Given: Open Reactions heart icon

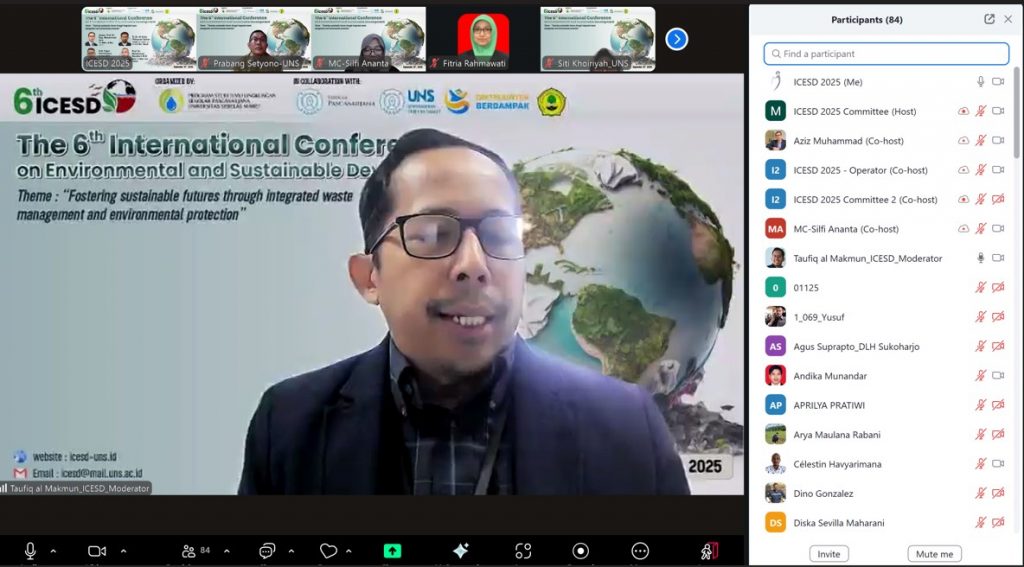Looking at the screenshot, I should click(x=328, y=551).
